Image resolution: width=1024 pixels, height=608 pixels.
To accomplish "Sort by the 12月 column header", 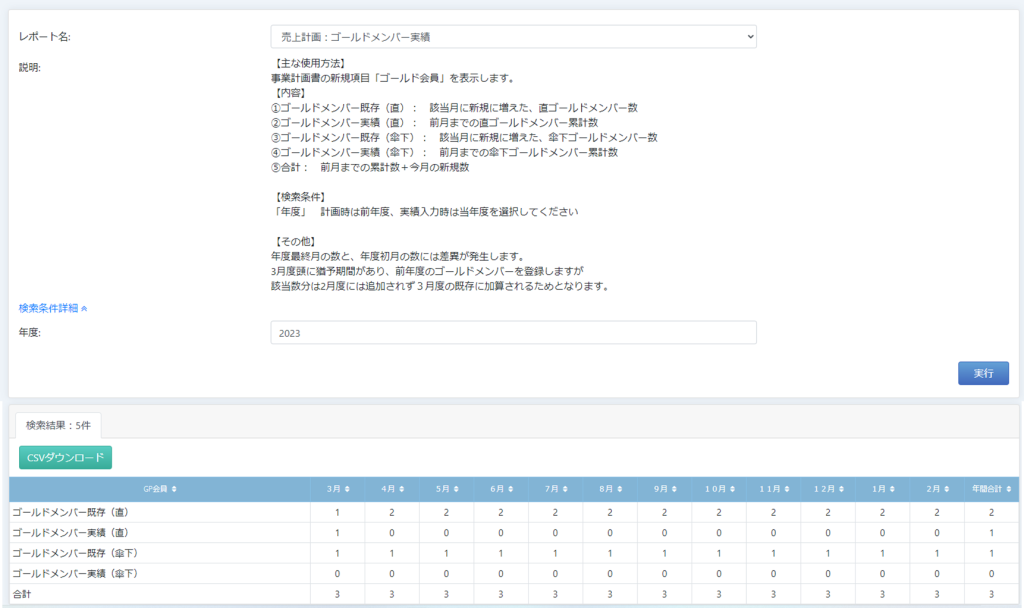I will [x=828, y=489].
